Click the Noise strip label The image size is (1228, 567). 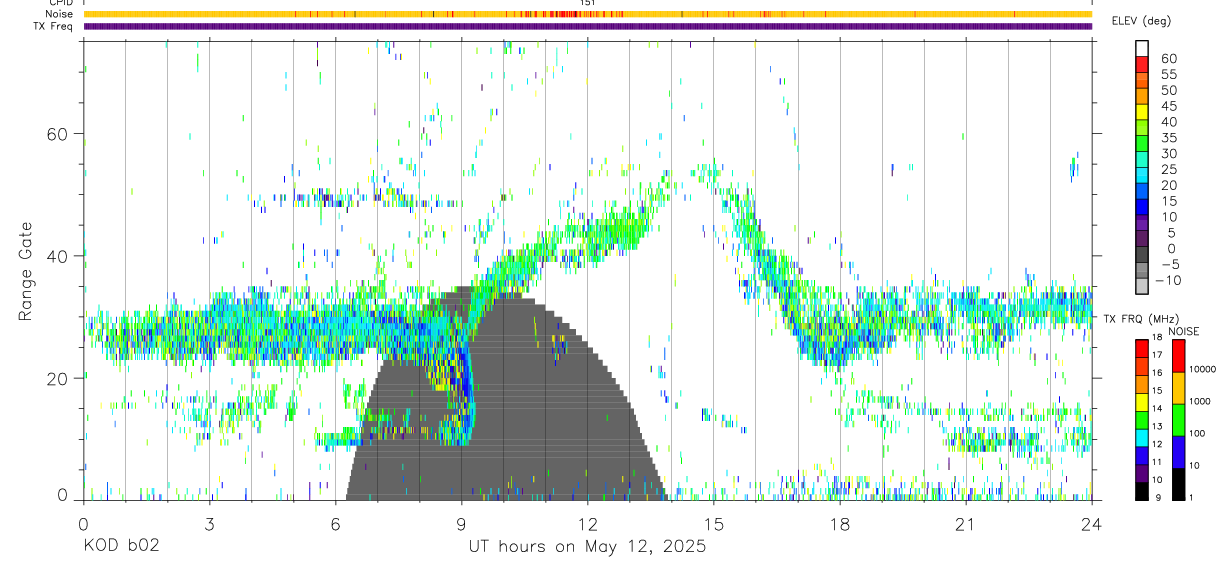tap(60, 14)
